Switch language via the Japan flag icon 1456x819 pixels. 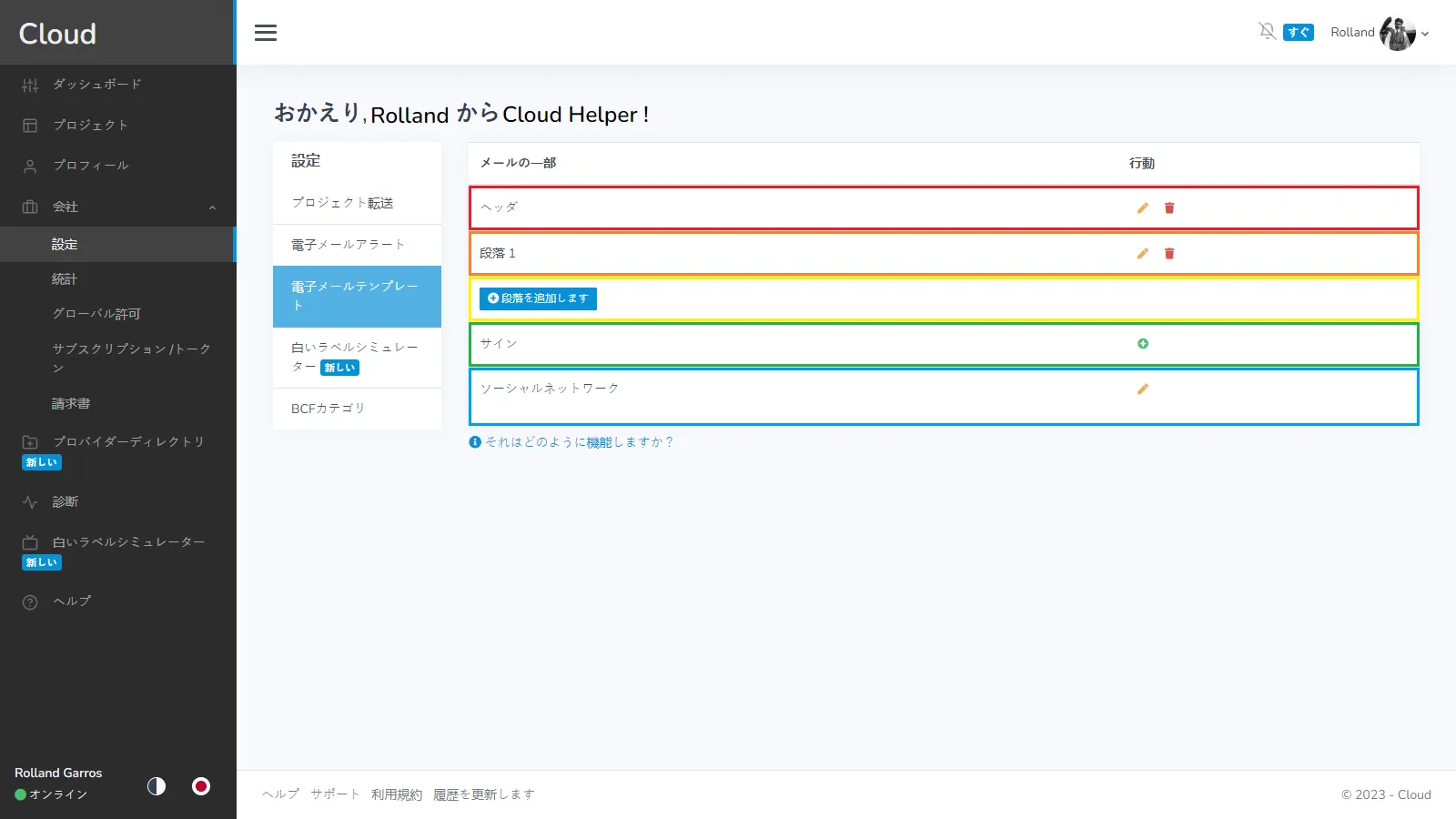[x=201, y=786]
